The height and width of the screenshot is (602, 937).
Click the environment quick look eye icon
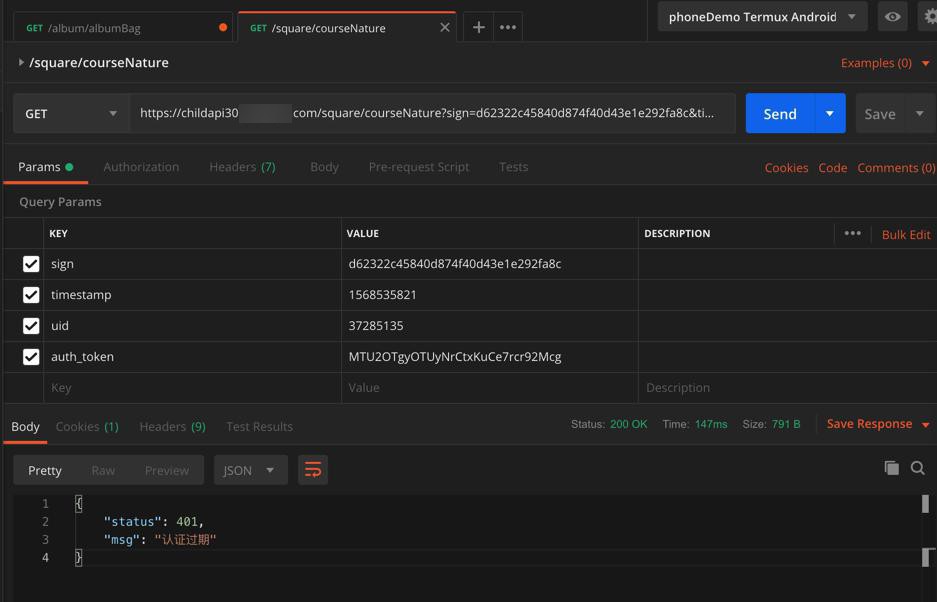click(x=892, y=17)
